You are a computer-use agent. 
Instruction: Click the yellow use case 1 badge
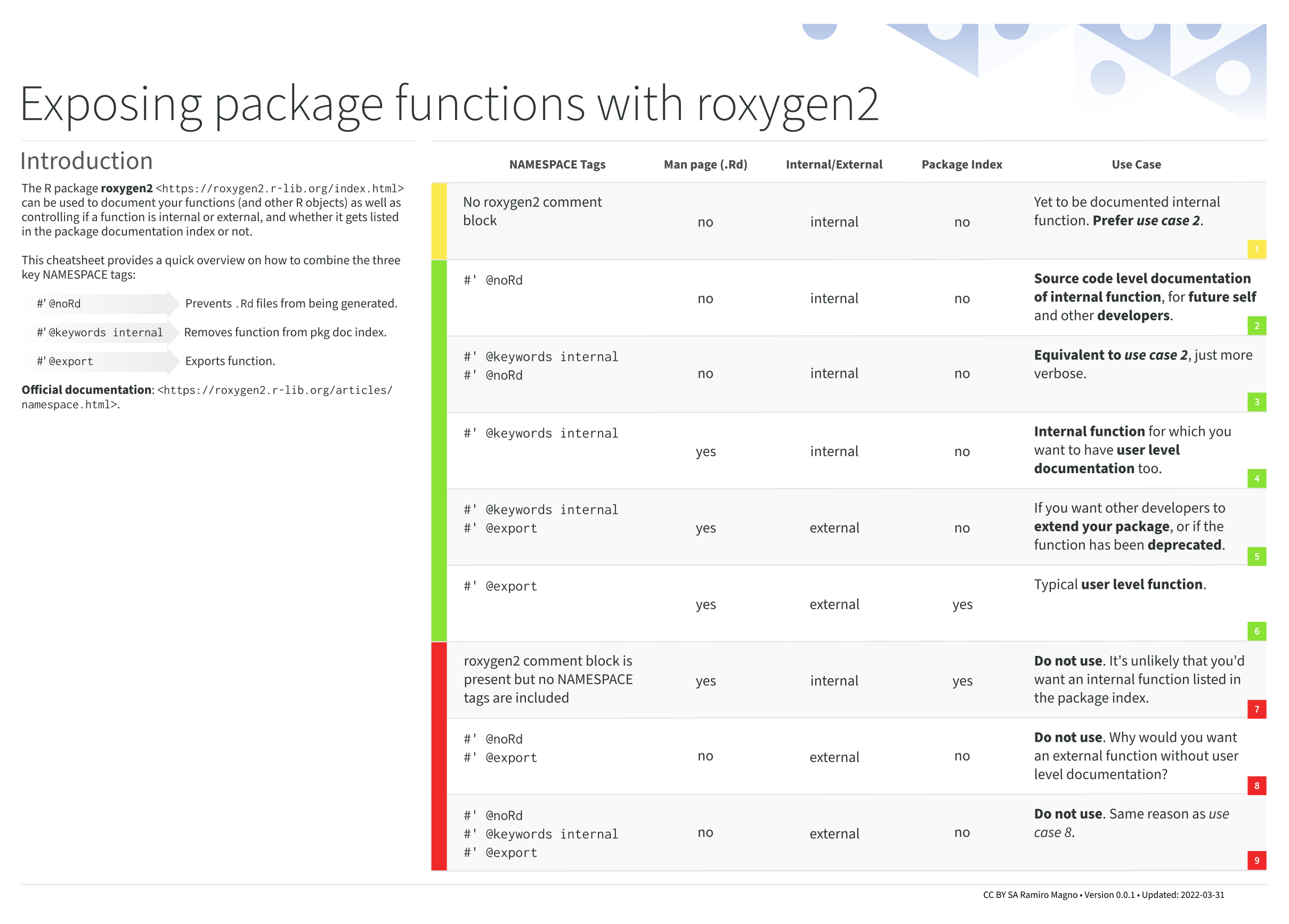click(x=1256, y=249)
